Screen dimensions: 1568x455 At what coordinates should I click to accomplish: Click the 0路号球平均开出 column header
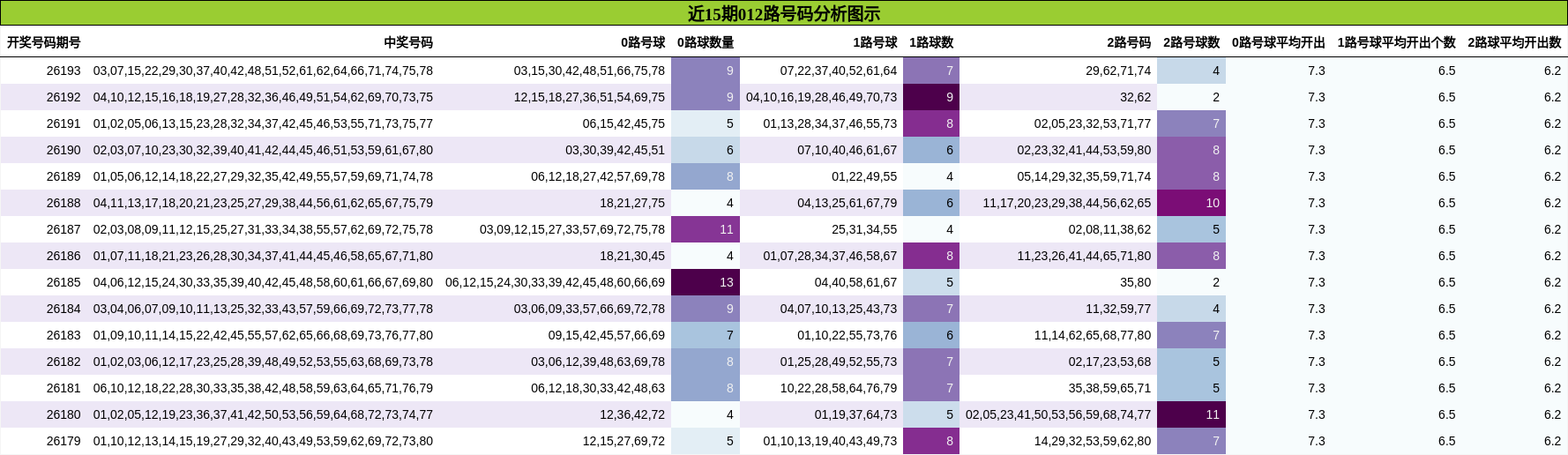pyautogui.click(x=1279, y=42)
